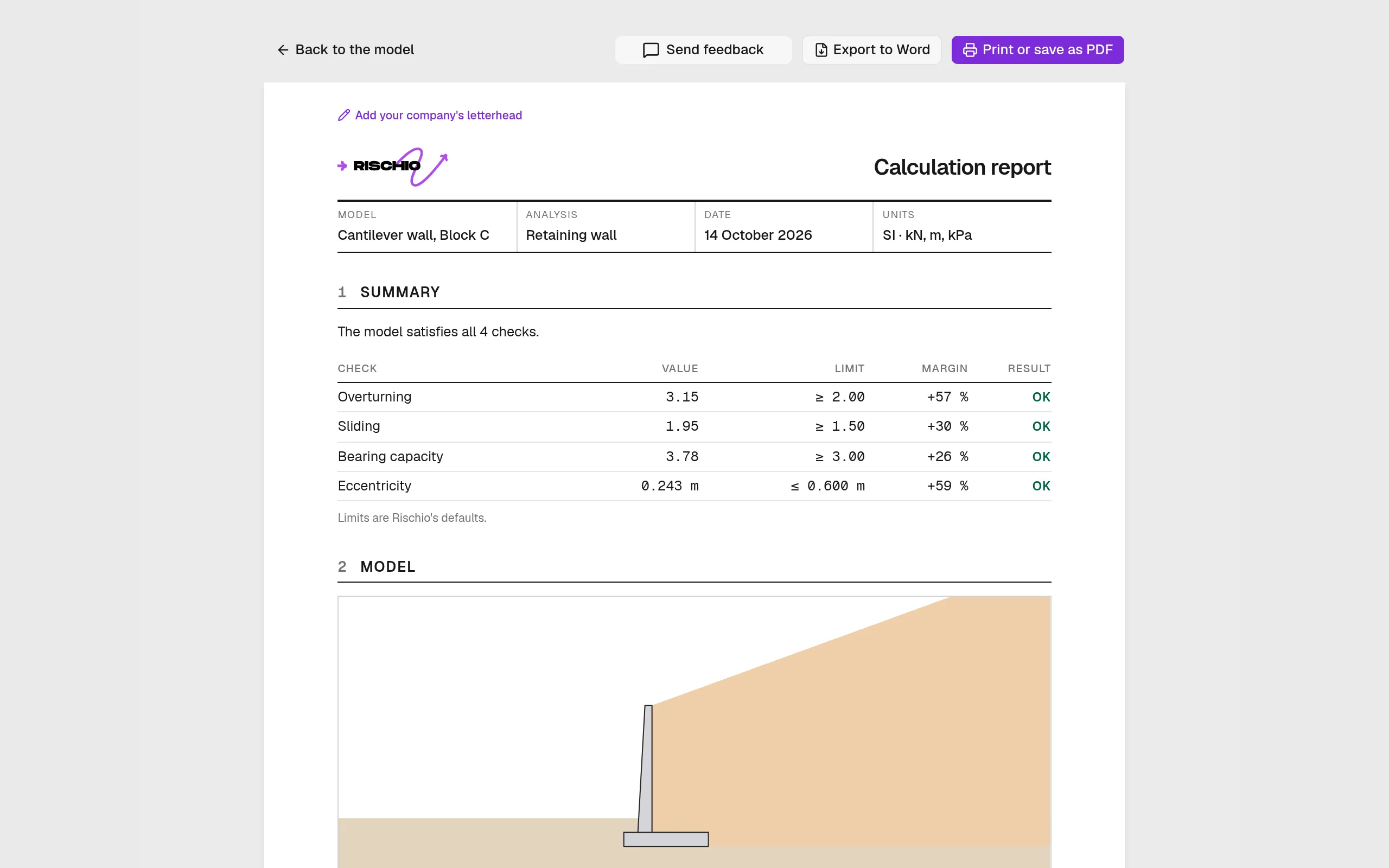Image resolution: width=1389 pixels, height=868 pixels.
Task: Click the Export to Word document icon
Action: pyautogui.click(x=821, y=50)
